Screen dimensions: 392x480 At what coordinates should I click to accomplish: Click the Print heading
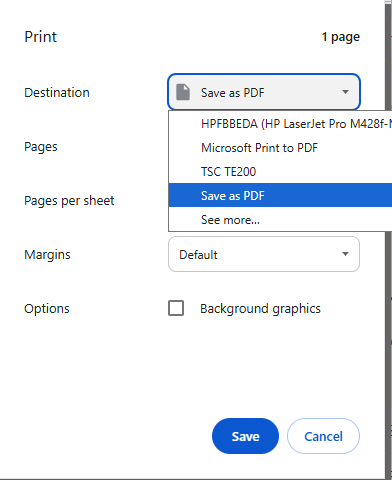[41, 37]
